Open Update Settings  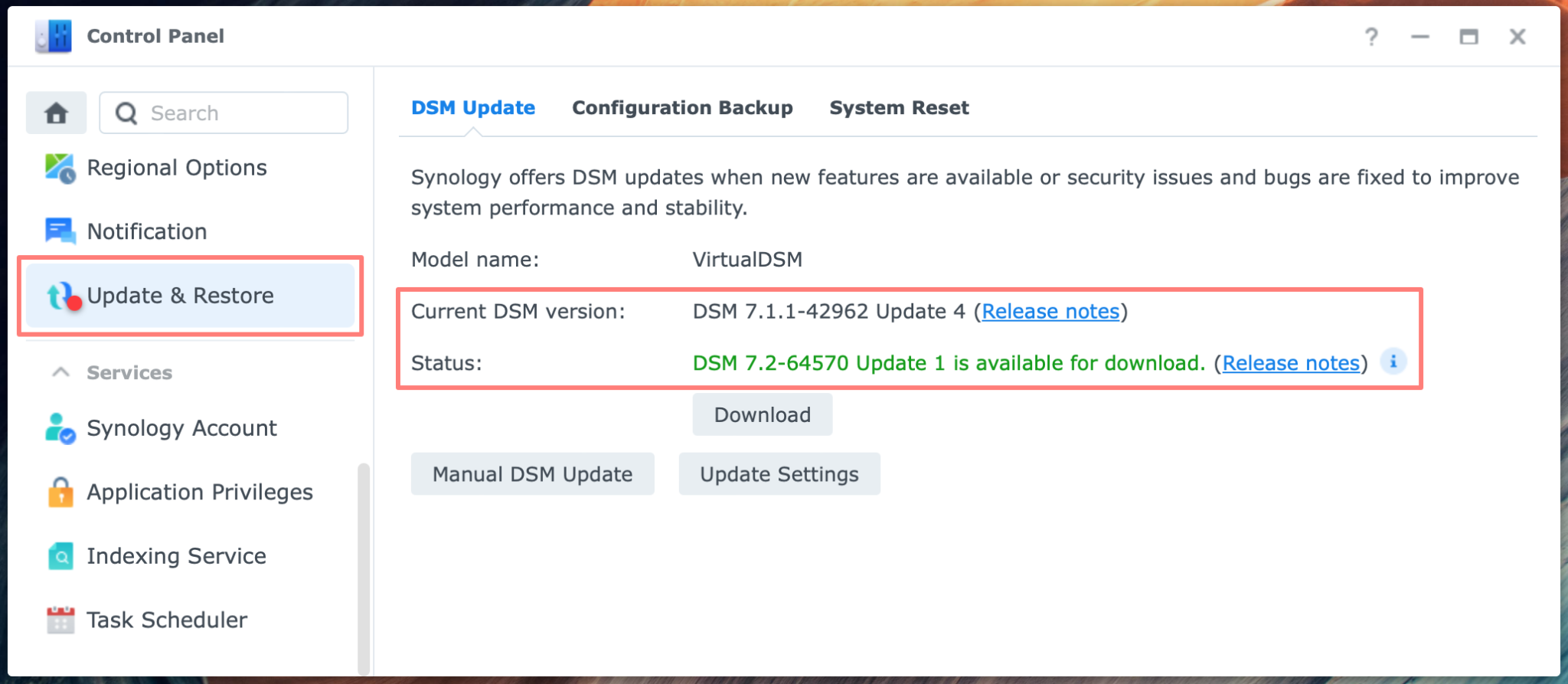tap(779, 474)
